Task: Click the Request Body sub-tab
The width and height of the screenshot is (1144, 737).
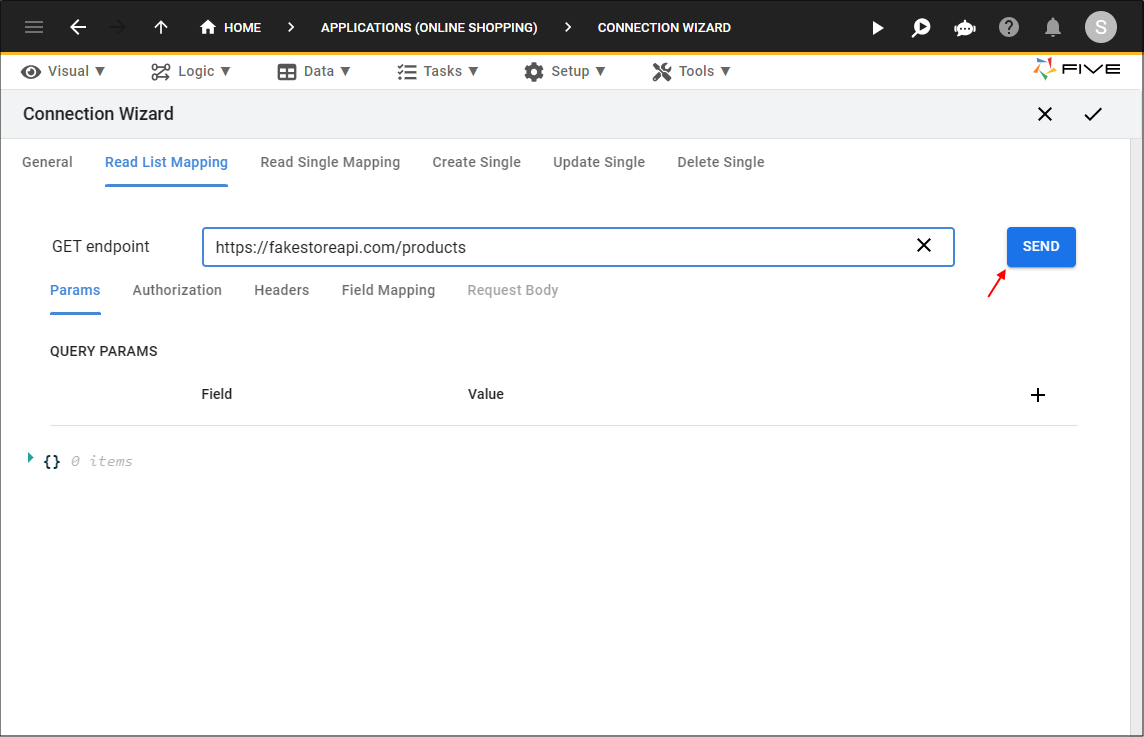Action: [513, 290]
